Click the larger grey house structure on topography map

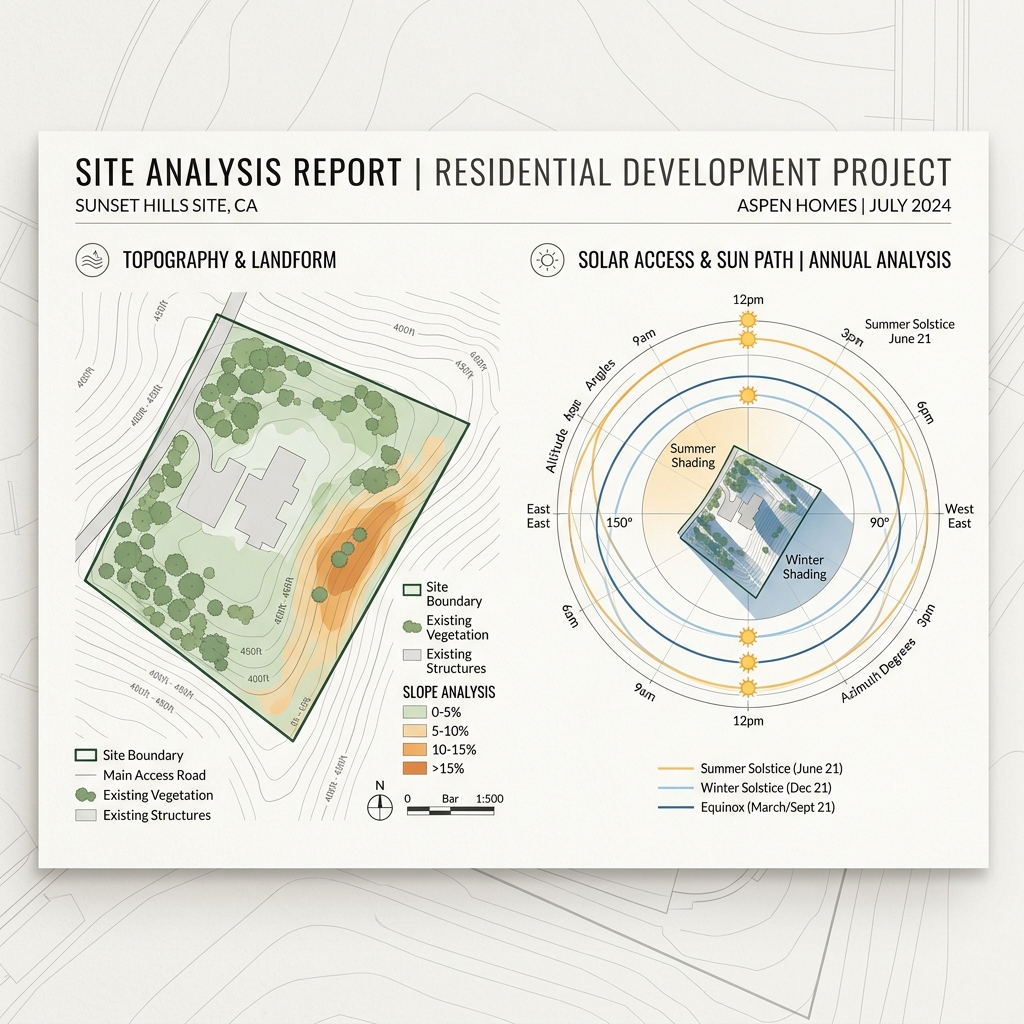click(x=270, y=497)
